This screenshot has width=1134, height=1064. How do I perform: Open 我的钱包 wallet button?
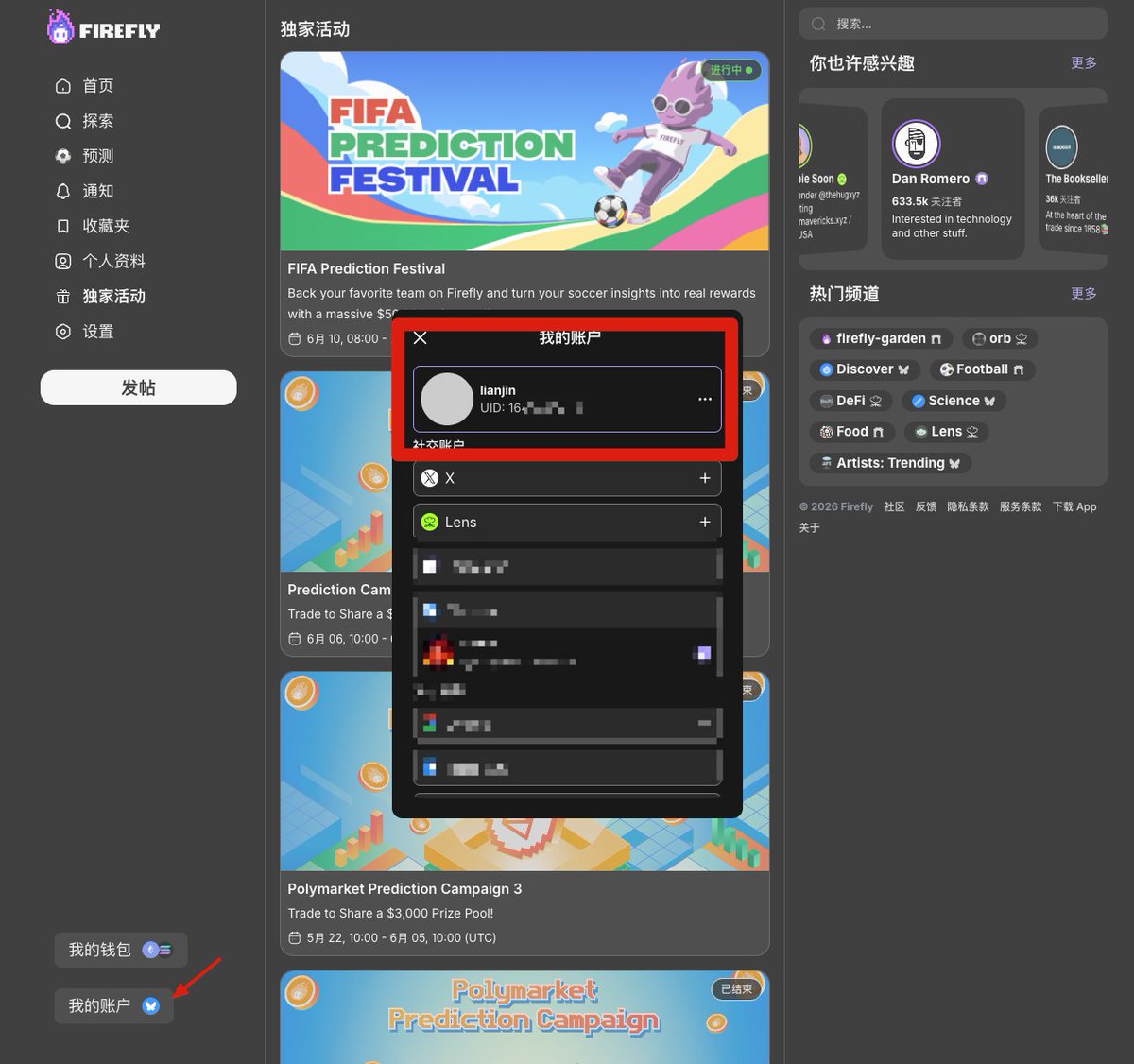coord(120,950)
